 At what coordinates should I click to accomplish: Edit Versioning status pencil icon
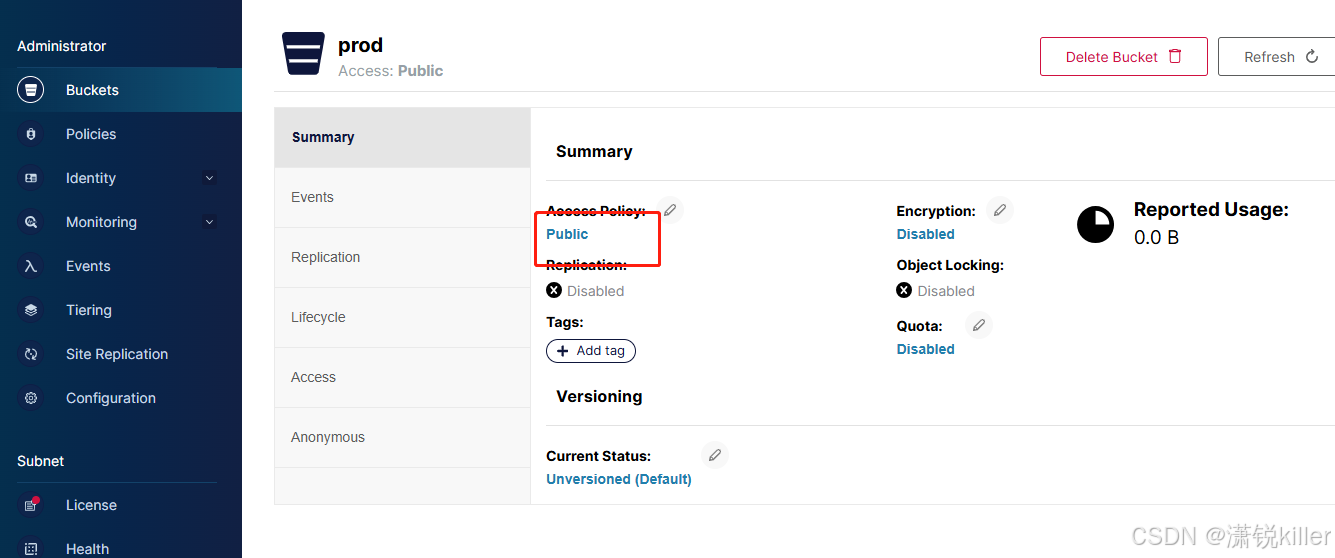point(715,455)
